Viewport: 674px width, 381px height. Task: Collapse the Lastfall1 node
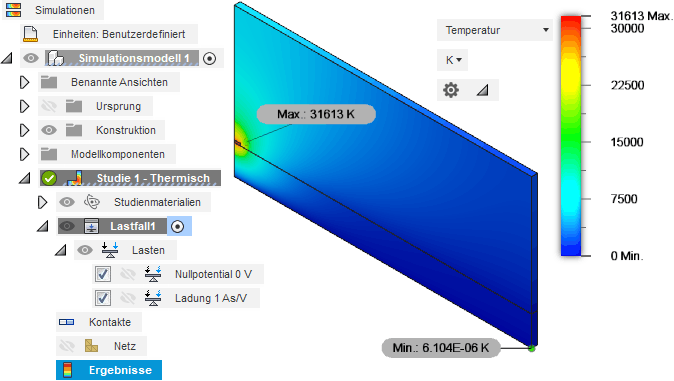(43, 226)
